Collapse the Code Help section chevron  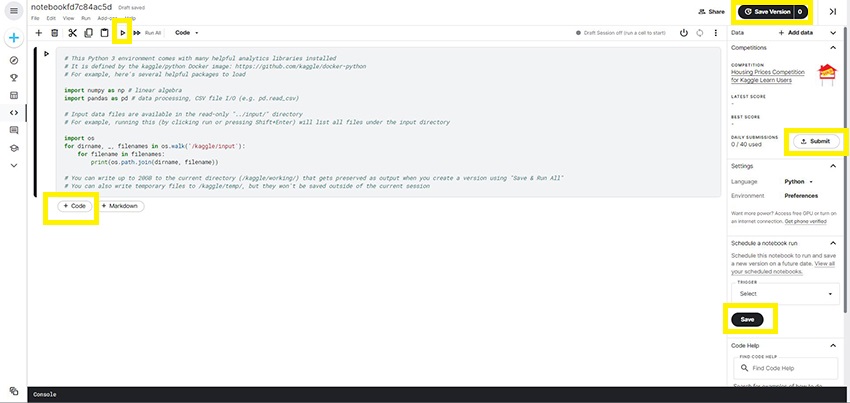click(x=833, y=346)
